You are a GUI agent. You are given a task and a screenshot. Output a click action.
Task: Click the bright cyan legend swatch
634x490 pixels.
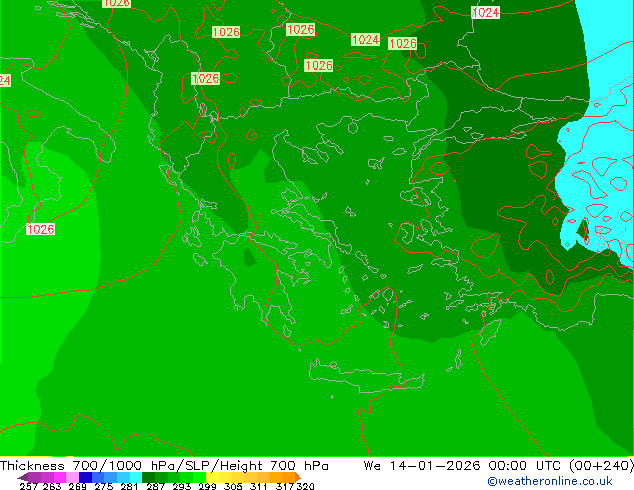(136, 477)
